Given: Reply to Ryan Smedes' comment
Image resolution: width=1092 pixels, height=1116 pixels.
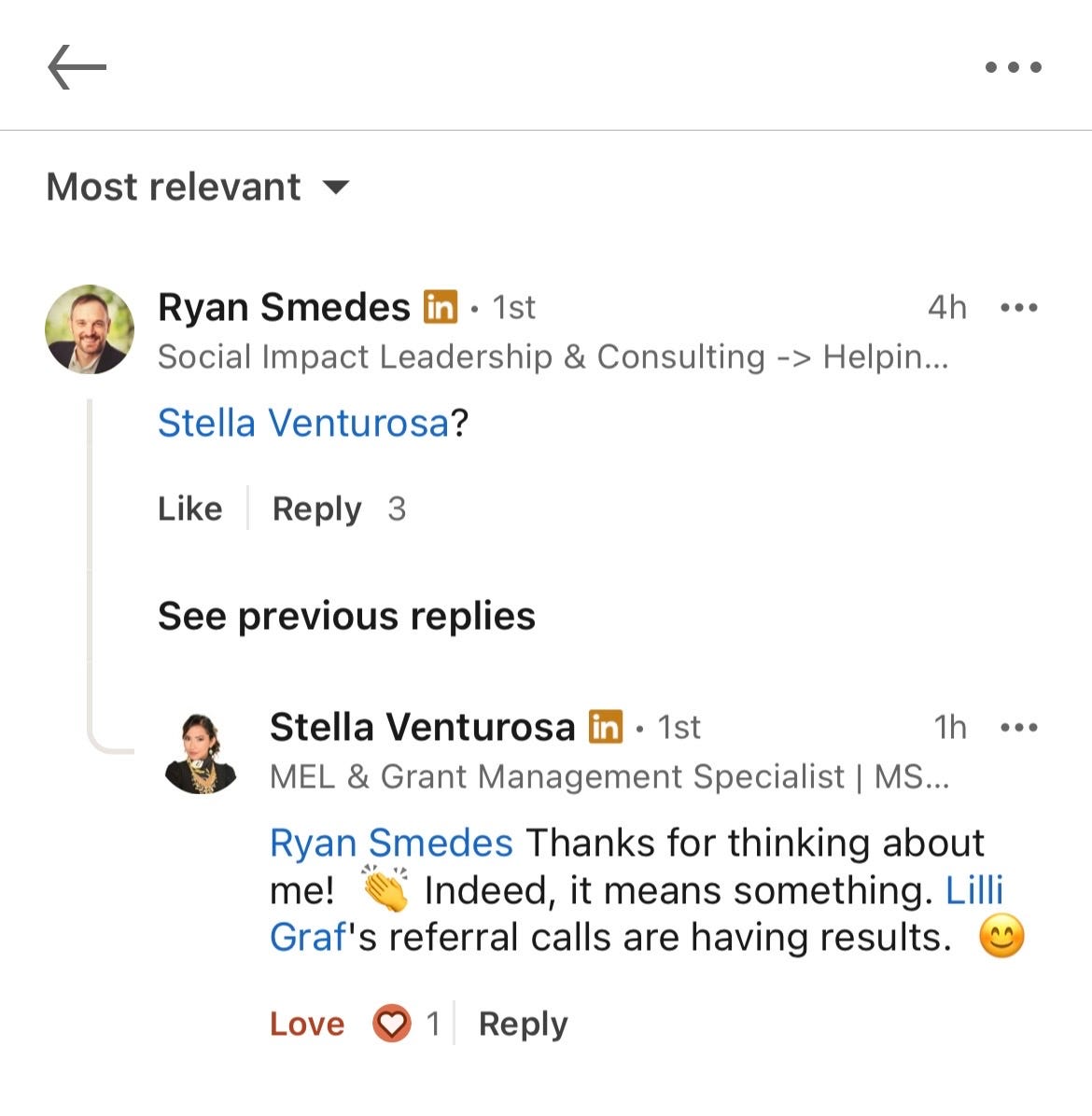Looking at the screenshot, I should [x=316, y=509].
